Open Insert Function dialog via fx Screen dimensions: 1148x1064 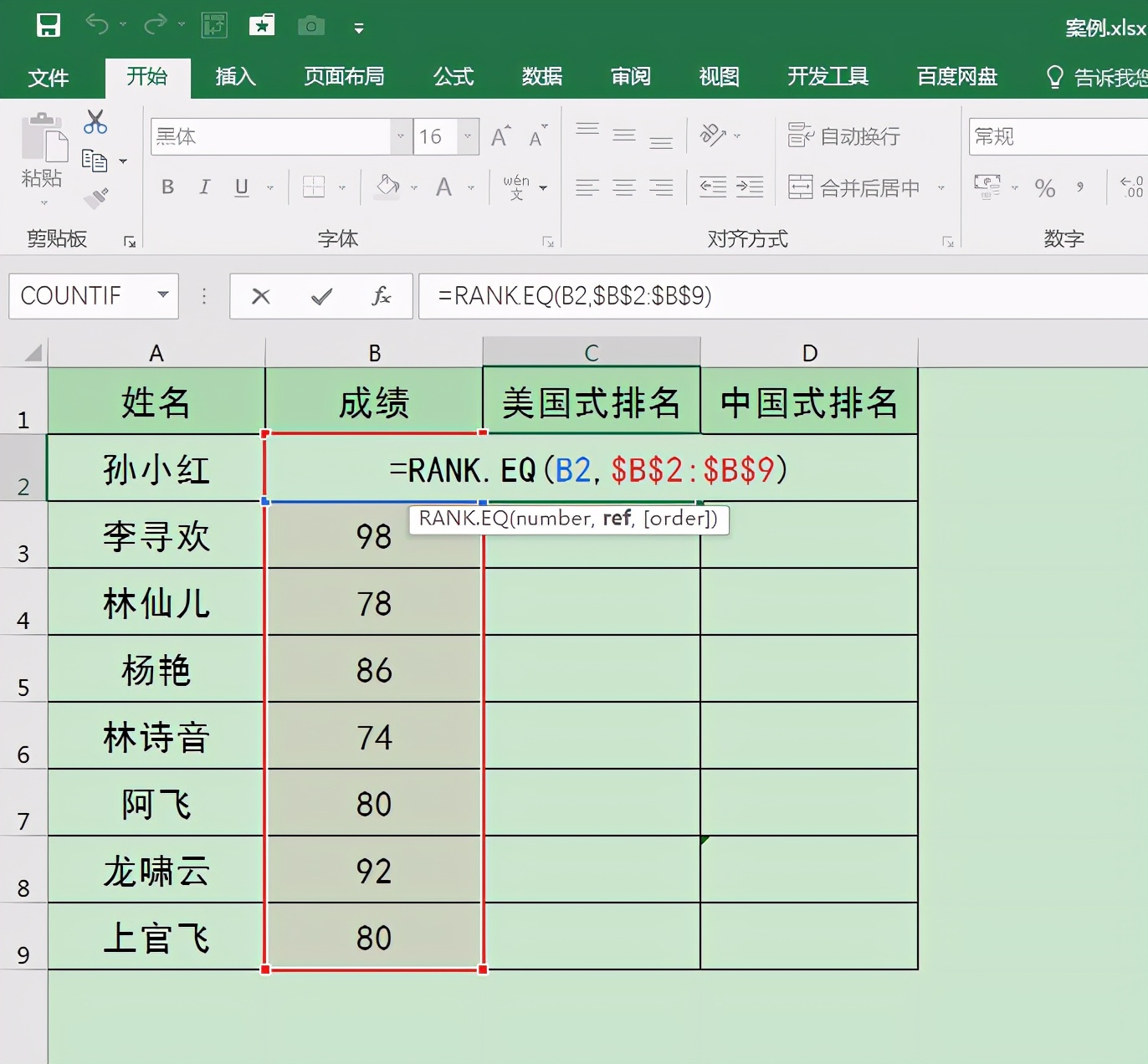coord(382,296)
